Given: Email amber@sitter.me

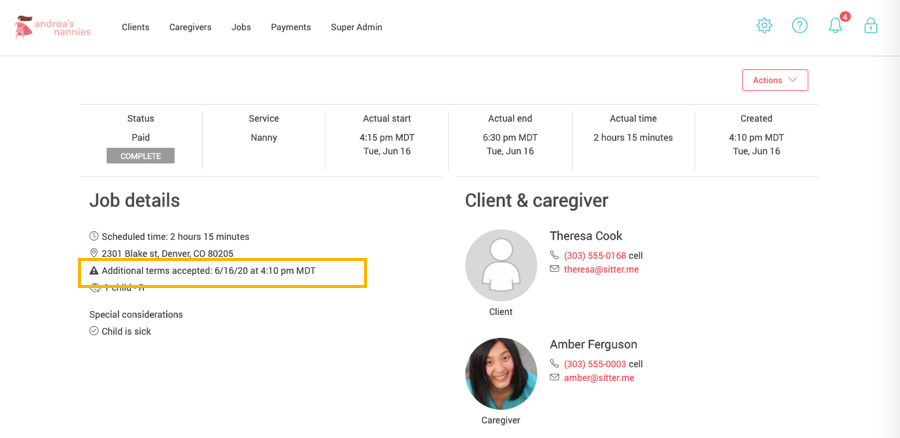Looking at the screenshot, I should click(599, 378).
